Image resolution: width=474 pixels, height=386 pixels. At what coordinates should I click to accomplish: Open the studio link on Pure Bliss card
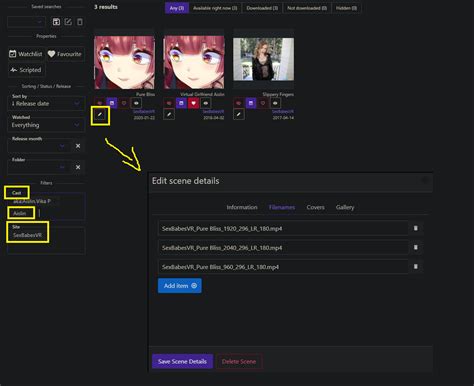(x=144, y=111)
